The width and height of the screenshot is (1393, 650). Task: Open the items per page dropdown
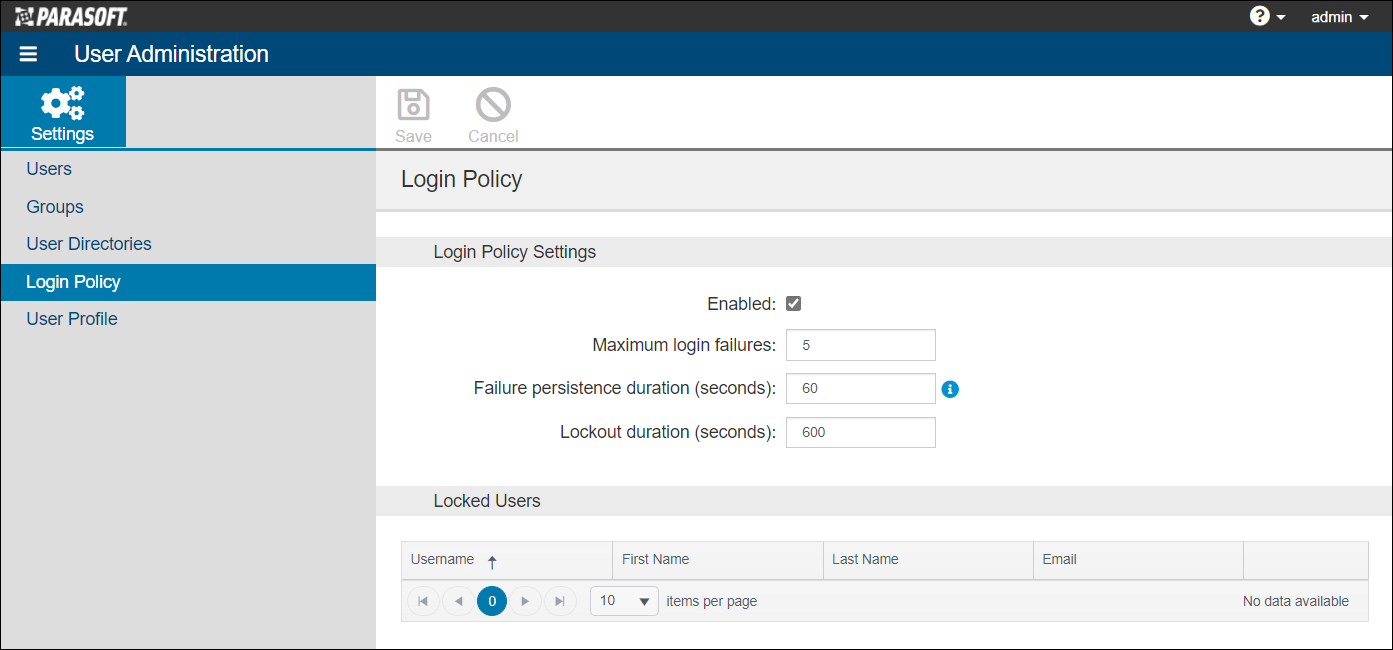pos(625,601)
